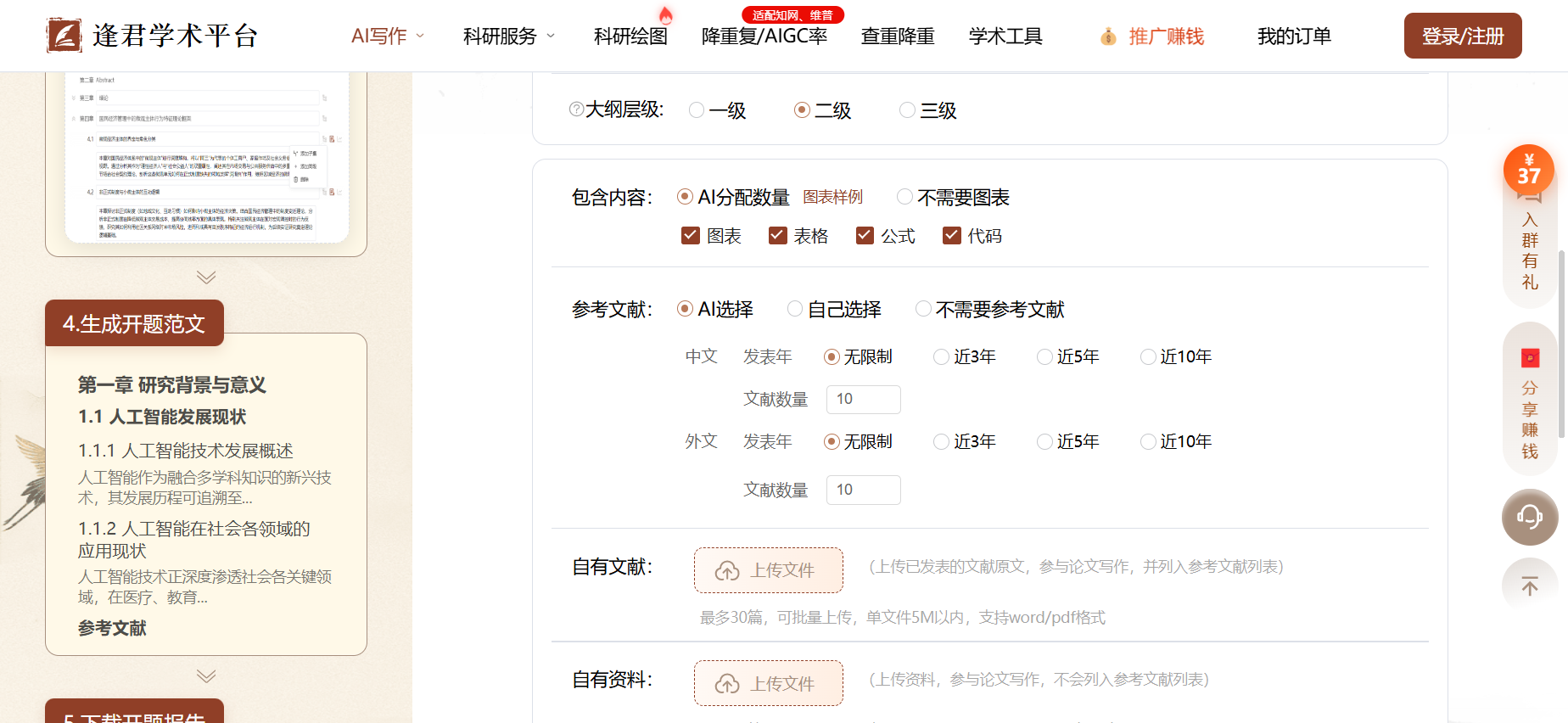Expand the chevron below the outline preview
This screenshot has width=1568, height=723.
[x=206, y=277]
